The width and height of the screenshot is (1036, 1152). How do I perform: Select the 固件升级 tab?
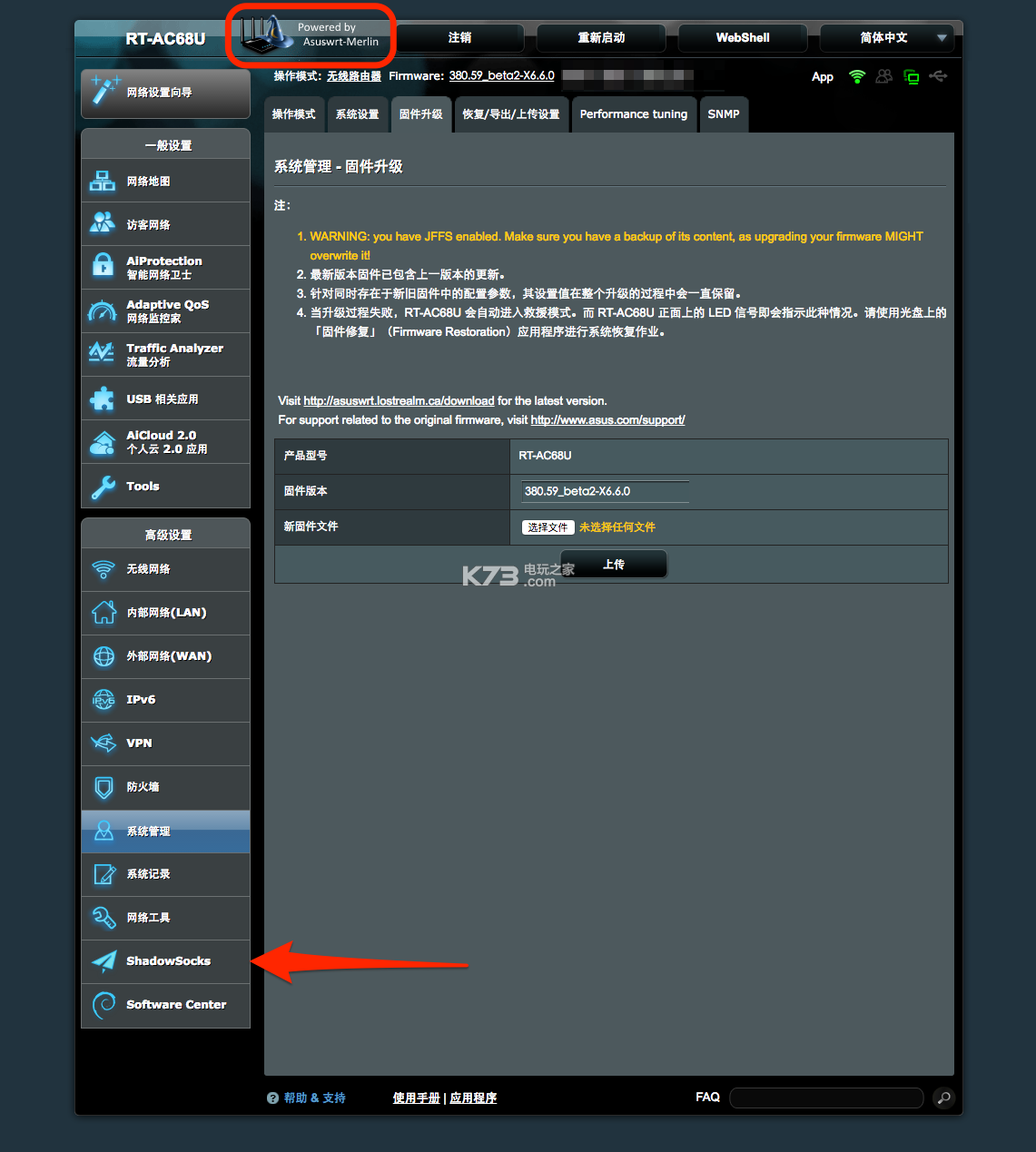click(421, 114)
